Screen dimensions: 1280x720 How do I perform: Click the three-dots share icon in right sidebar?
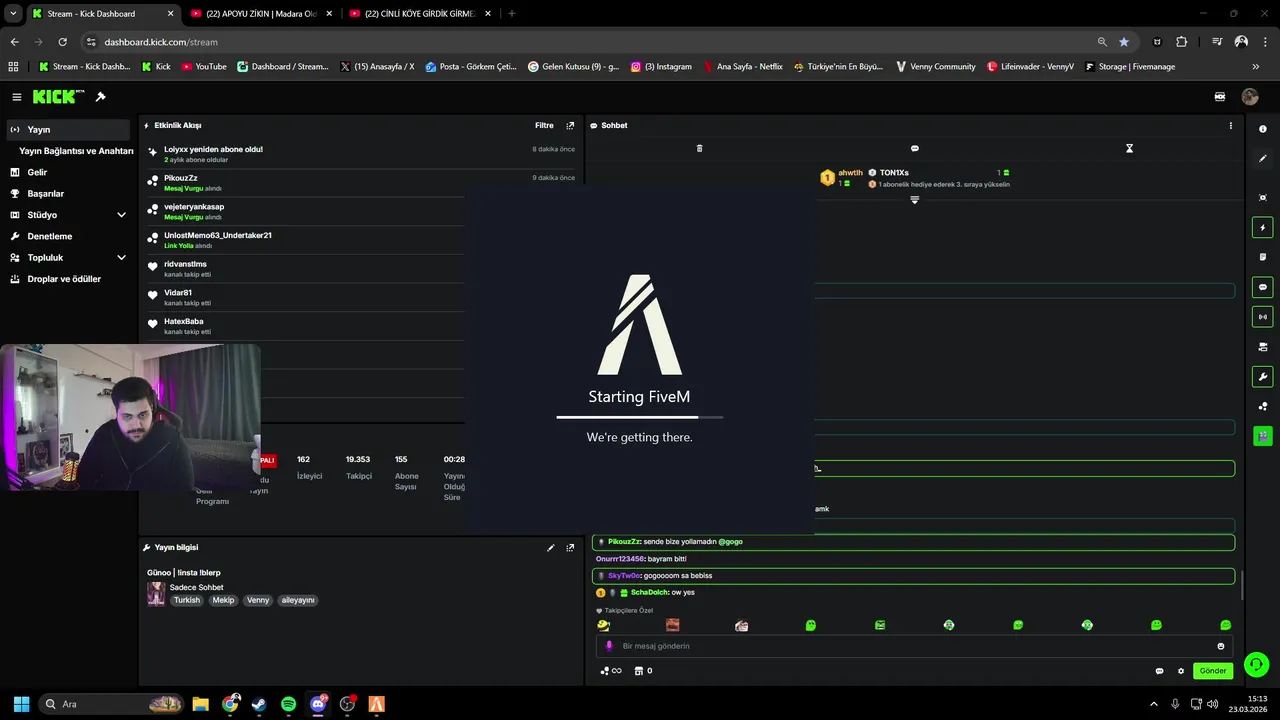point(1263,406)
